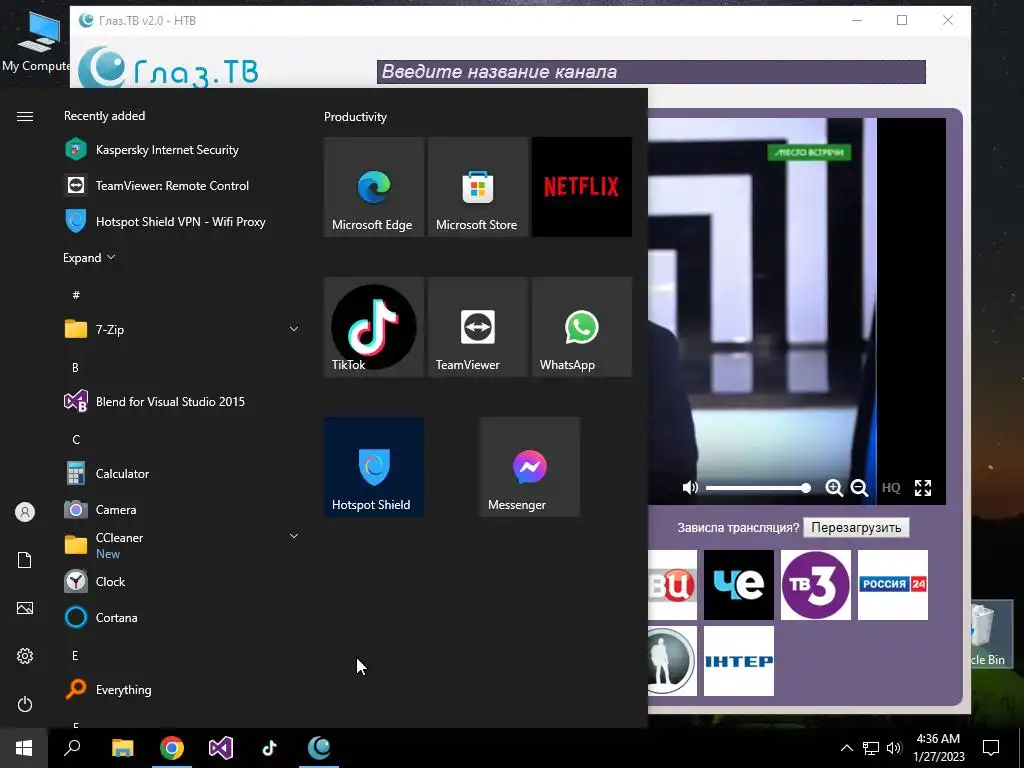Viewport: 1024px width, 768px height.
Task: Select the ТВ3 channel thumbnail
Action: click(x=816, y=584)
